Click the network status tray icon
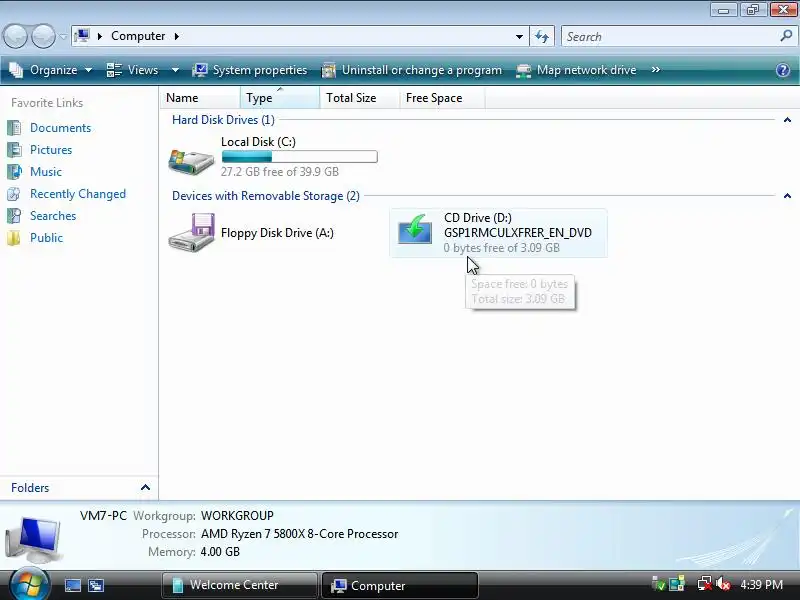Screen dimensions: 800x600 tap(705, 584)
